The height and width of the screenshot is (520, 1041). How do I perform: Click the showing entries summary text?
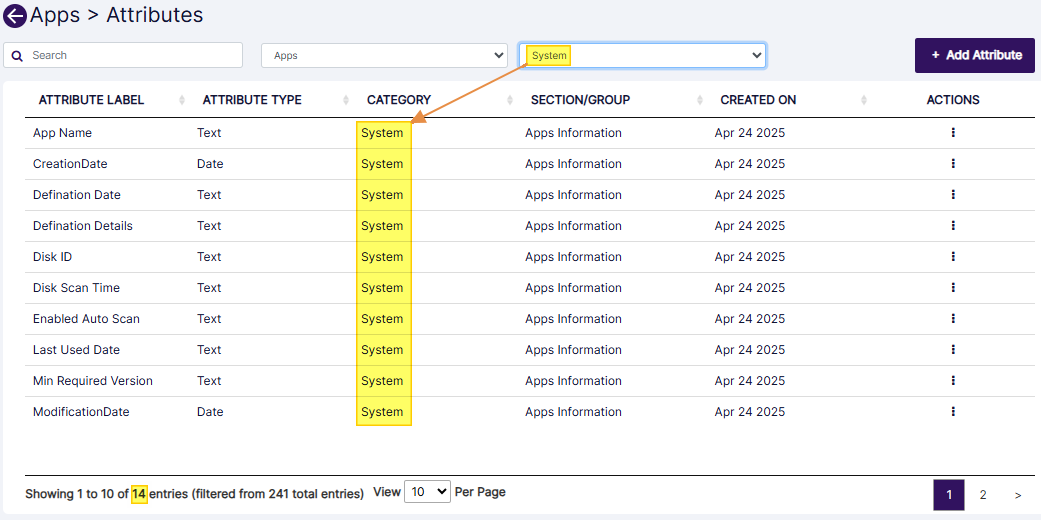point(195,494)
